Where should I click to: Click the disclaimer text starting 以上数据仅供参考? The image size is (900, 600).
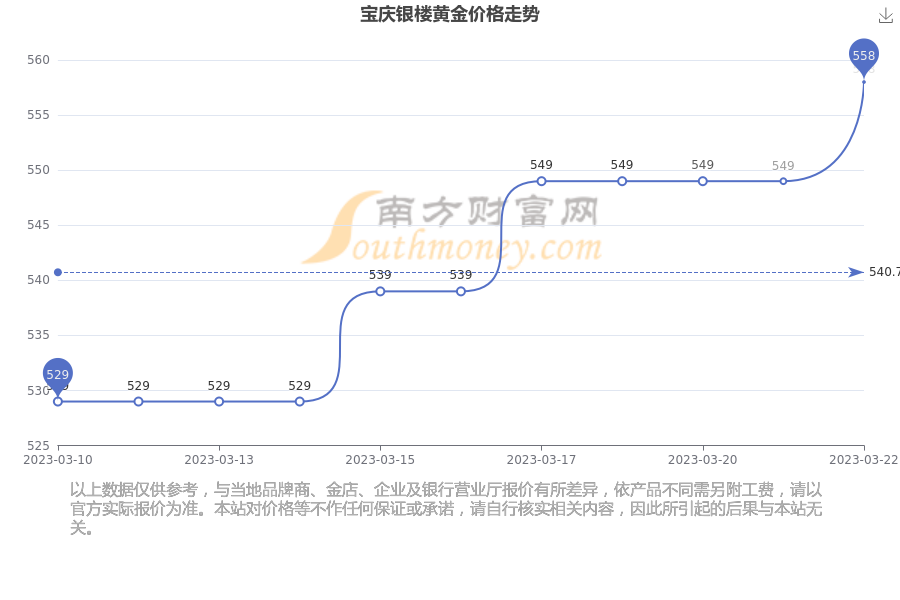pos(446,509)
